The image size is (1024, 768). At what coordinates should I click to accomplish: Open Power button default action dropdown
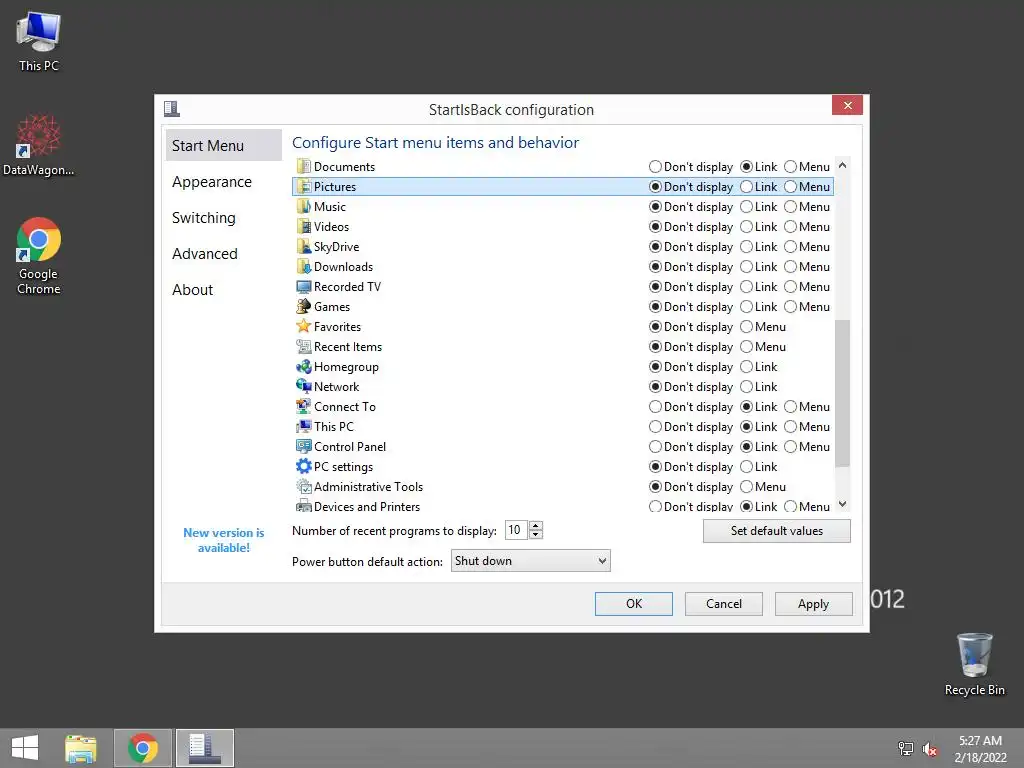click(530, 560)
